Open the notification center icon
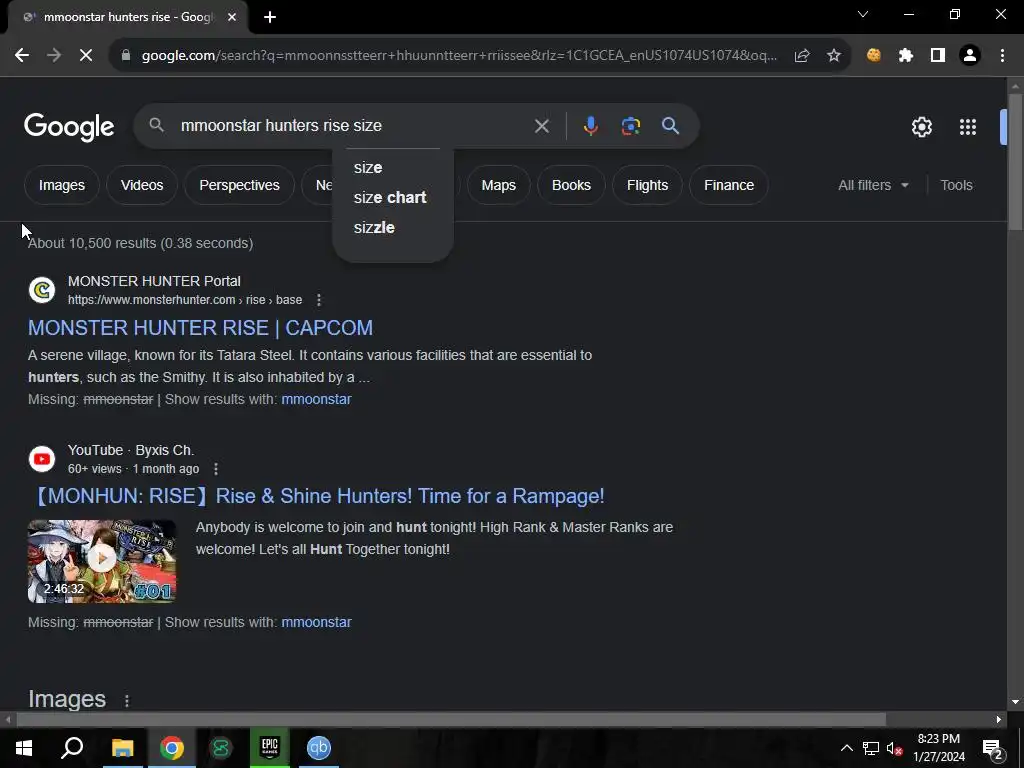Viewport: 1024px width, 768px height. click(993, 748)
